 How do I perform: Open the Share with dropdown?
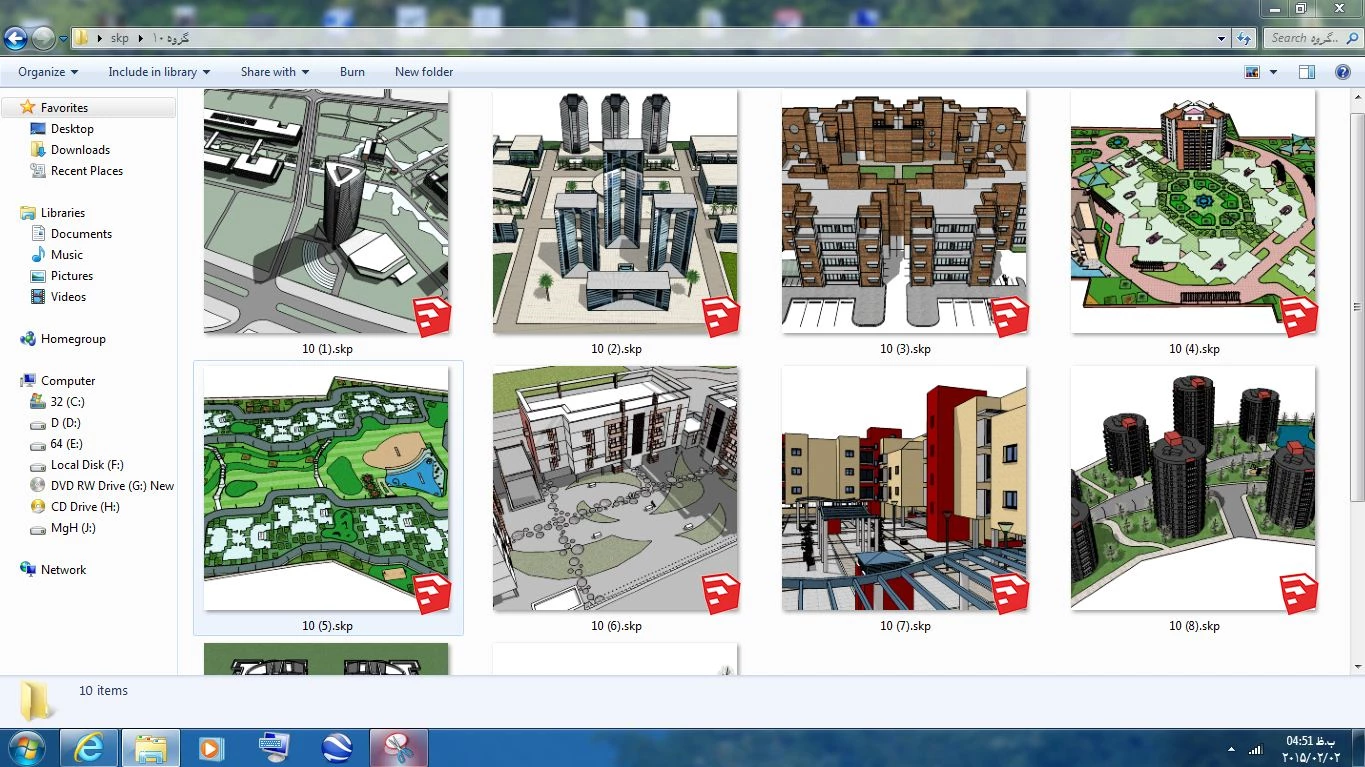pos(275,72)
